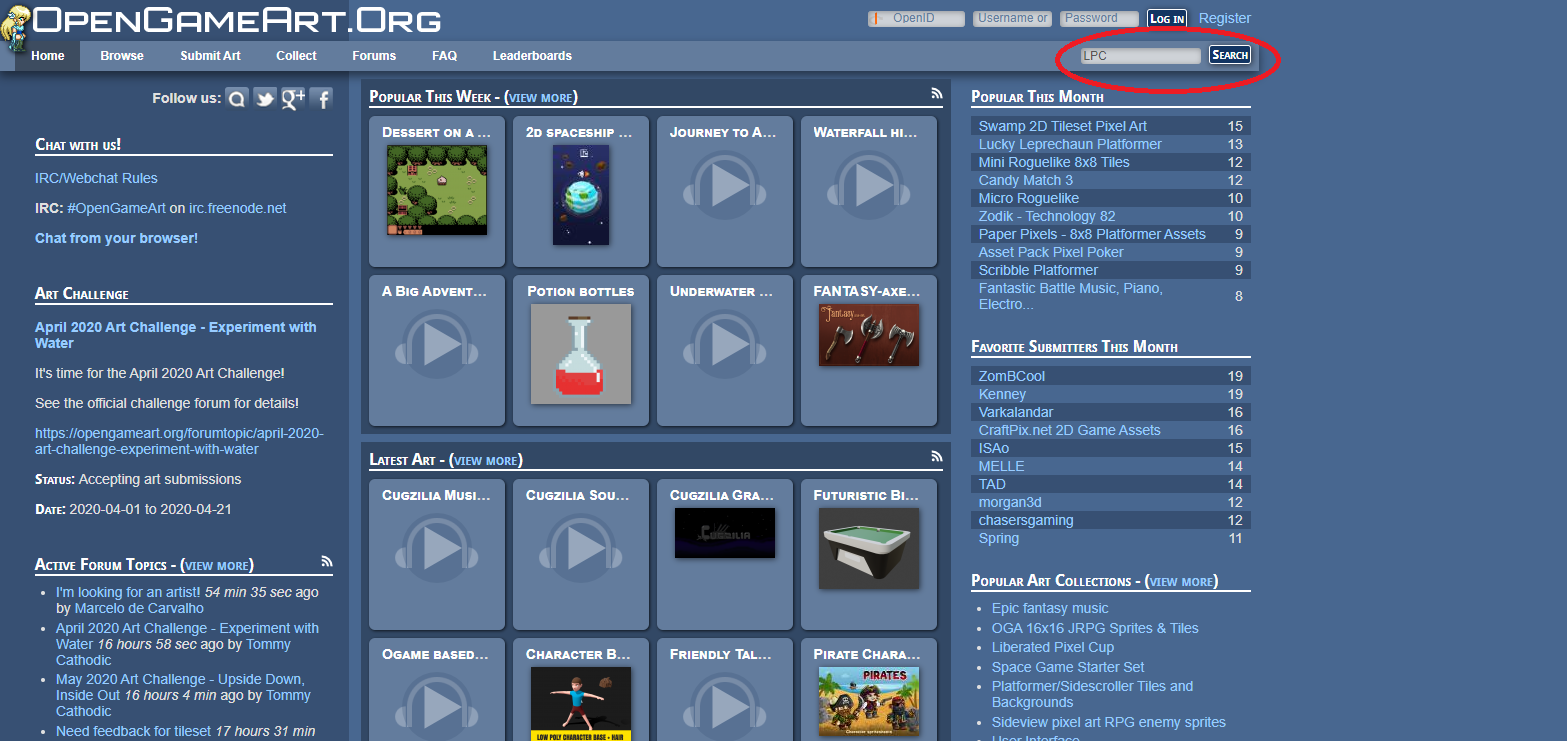Open submitter ZomBCool profile

(1012, 376)
